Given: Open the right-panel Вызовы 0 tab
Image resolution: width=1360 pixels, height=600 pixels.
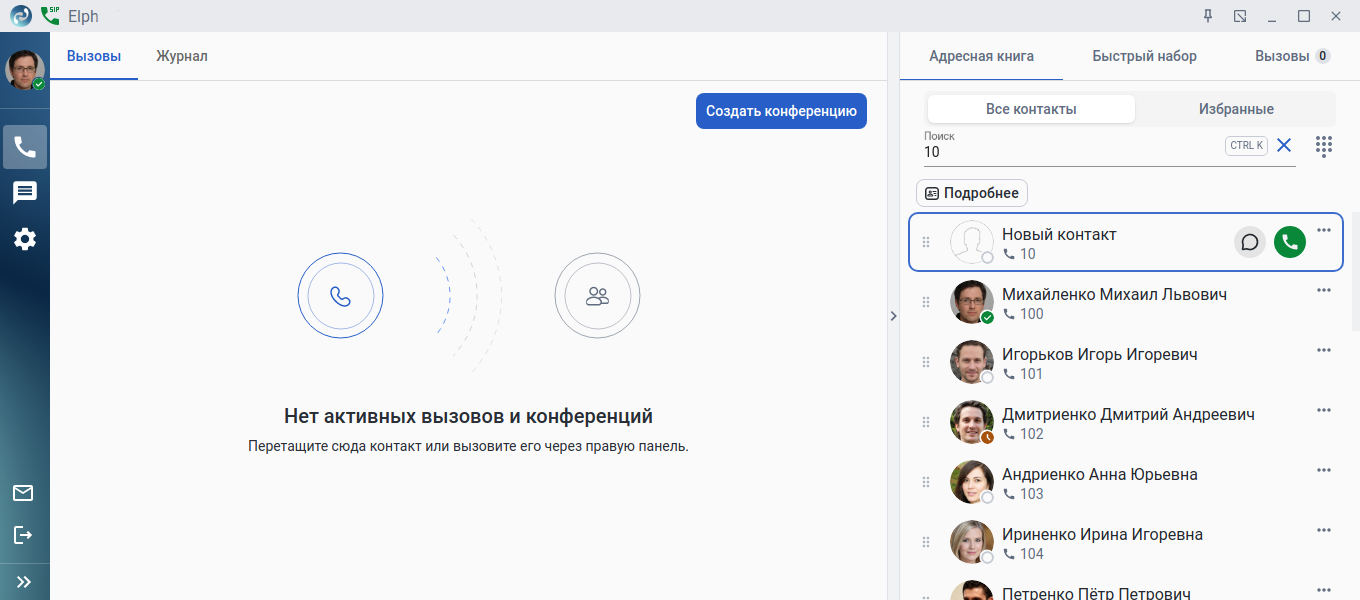Looking at the screenshot, I should (1292, 56).
